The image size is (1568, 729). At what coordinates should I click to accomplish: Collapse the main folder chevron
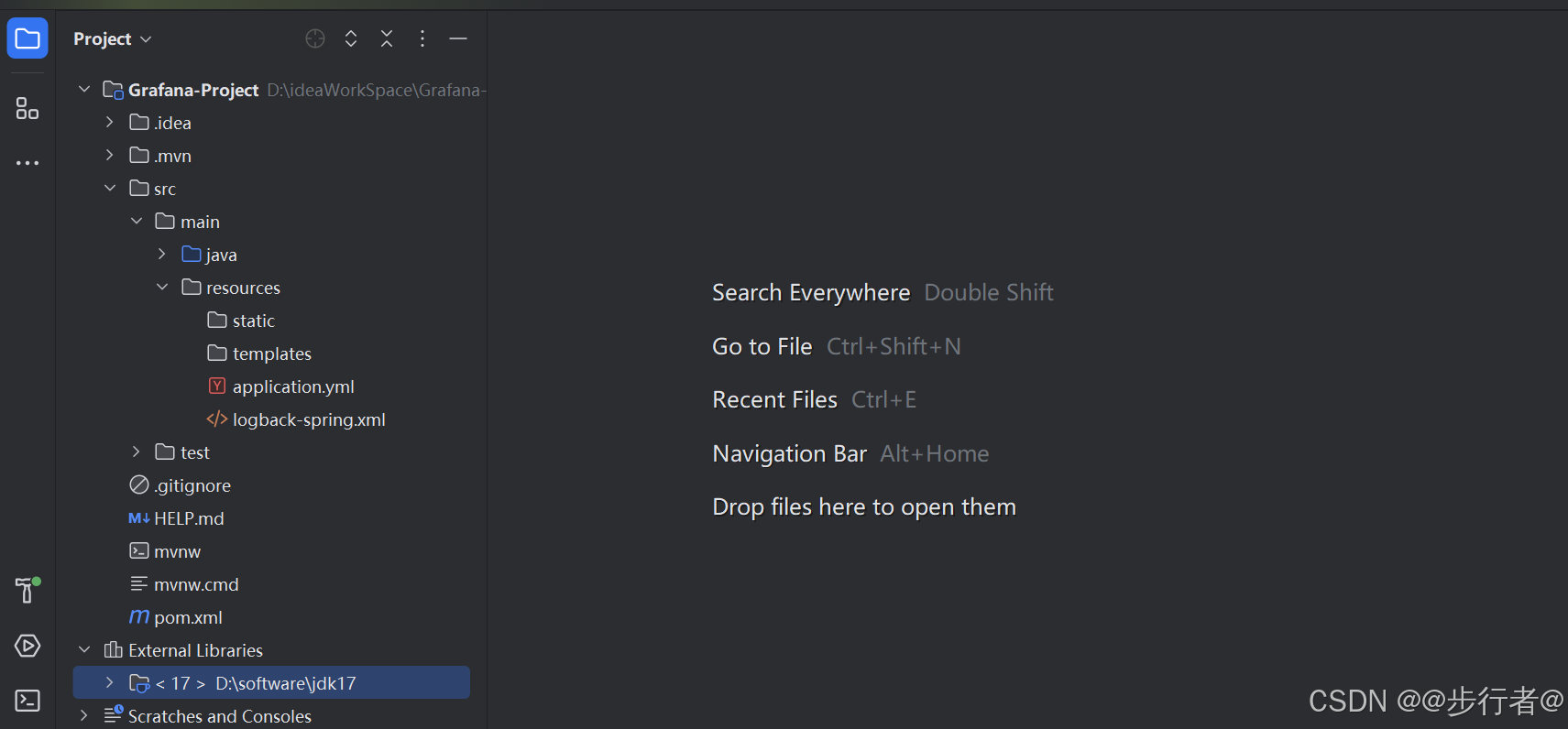[137, 221]
